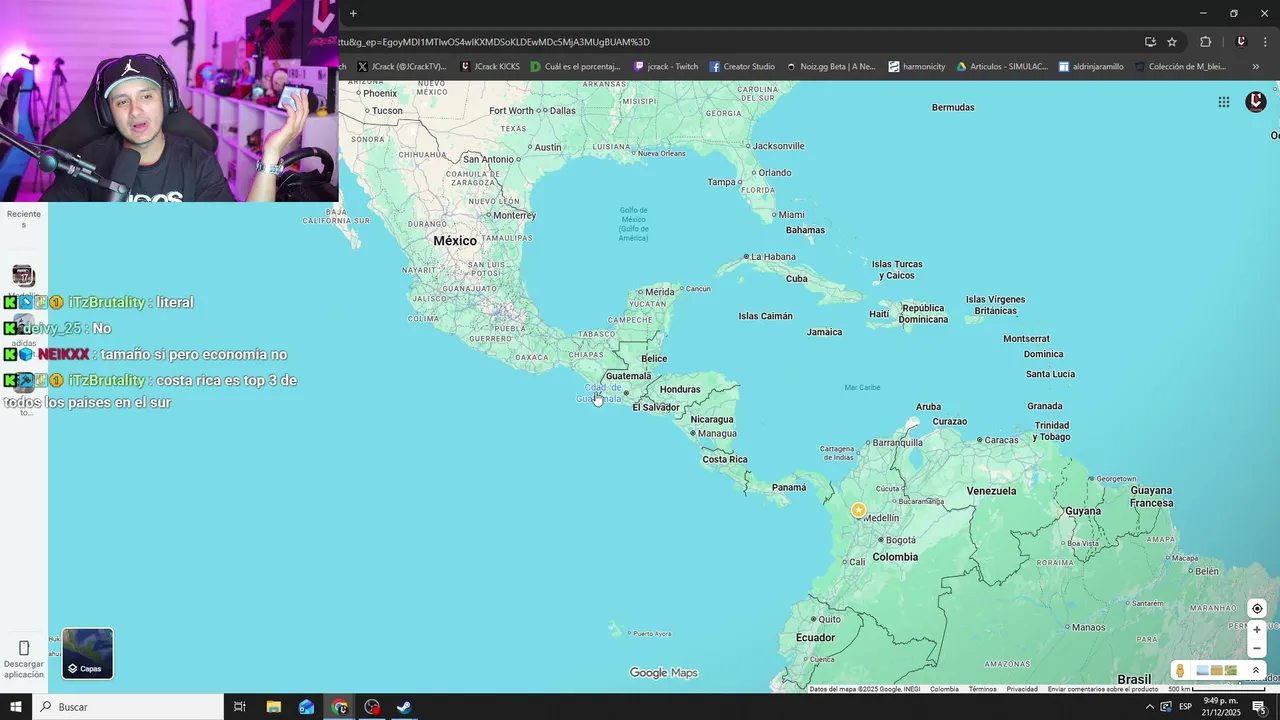Click Enviar comentarios sobre el producto
Viewport: 1280px width, 720px height.
pyautogui.click(x=1103, y=689)
